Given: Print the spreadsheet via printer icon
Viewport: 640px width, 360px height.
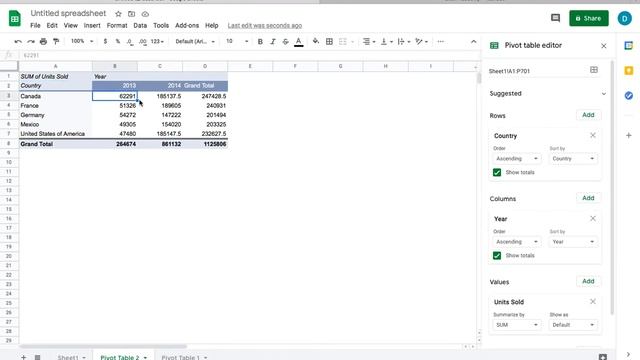Looking at the screenshot, I should point(43,42).
